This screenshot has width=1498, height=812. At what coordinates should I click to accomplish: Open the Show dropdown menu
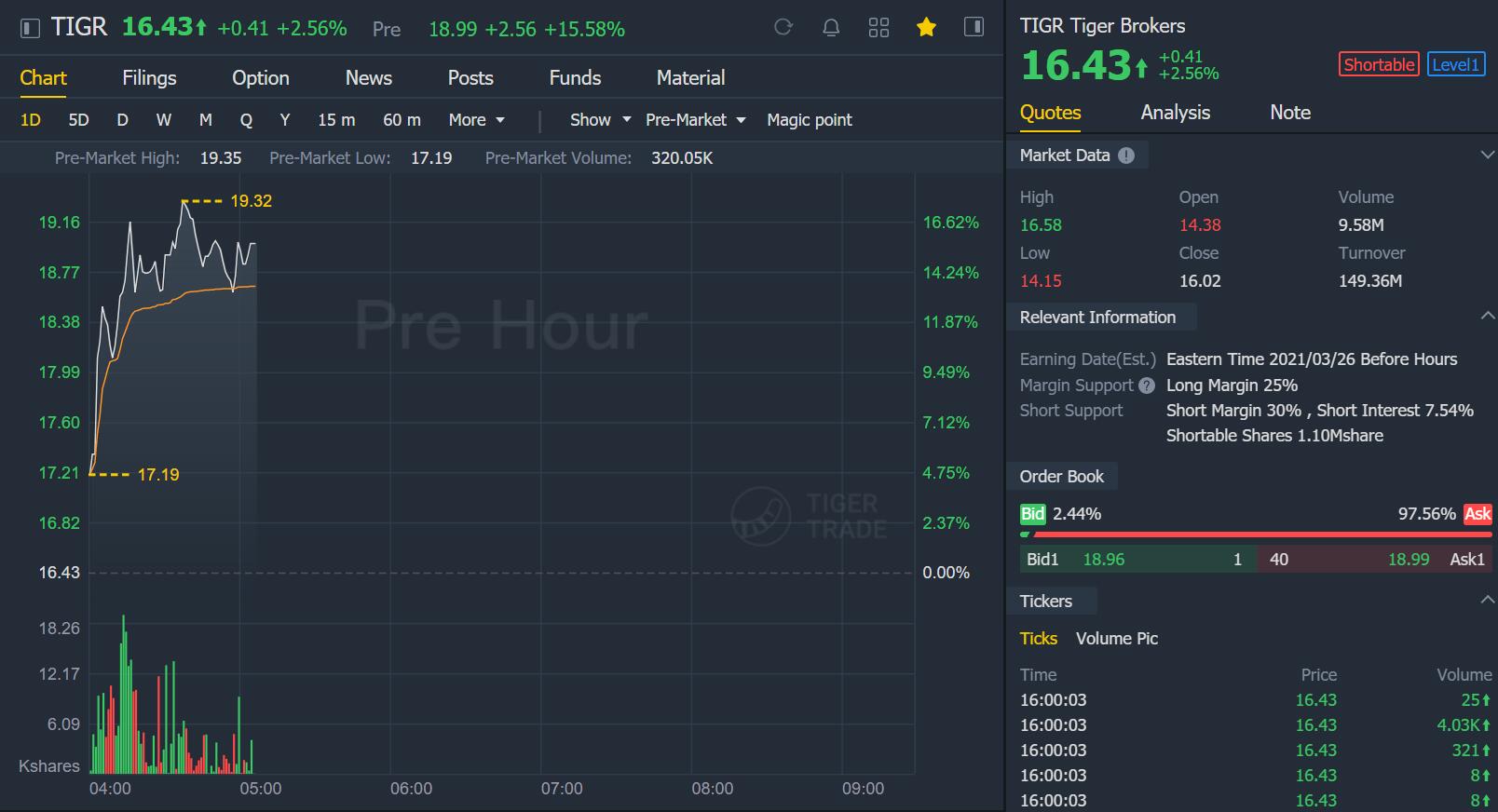(x=600, y=120)
